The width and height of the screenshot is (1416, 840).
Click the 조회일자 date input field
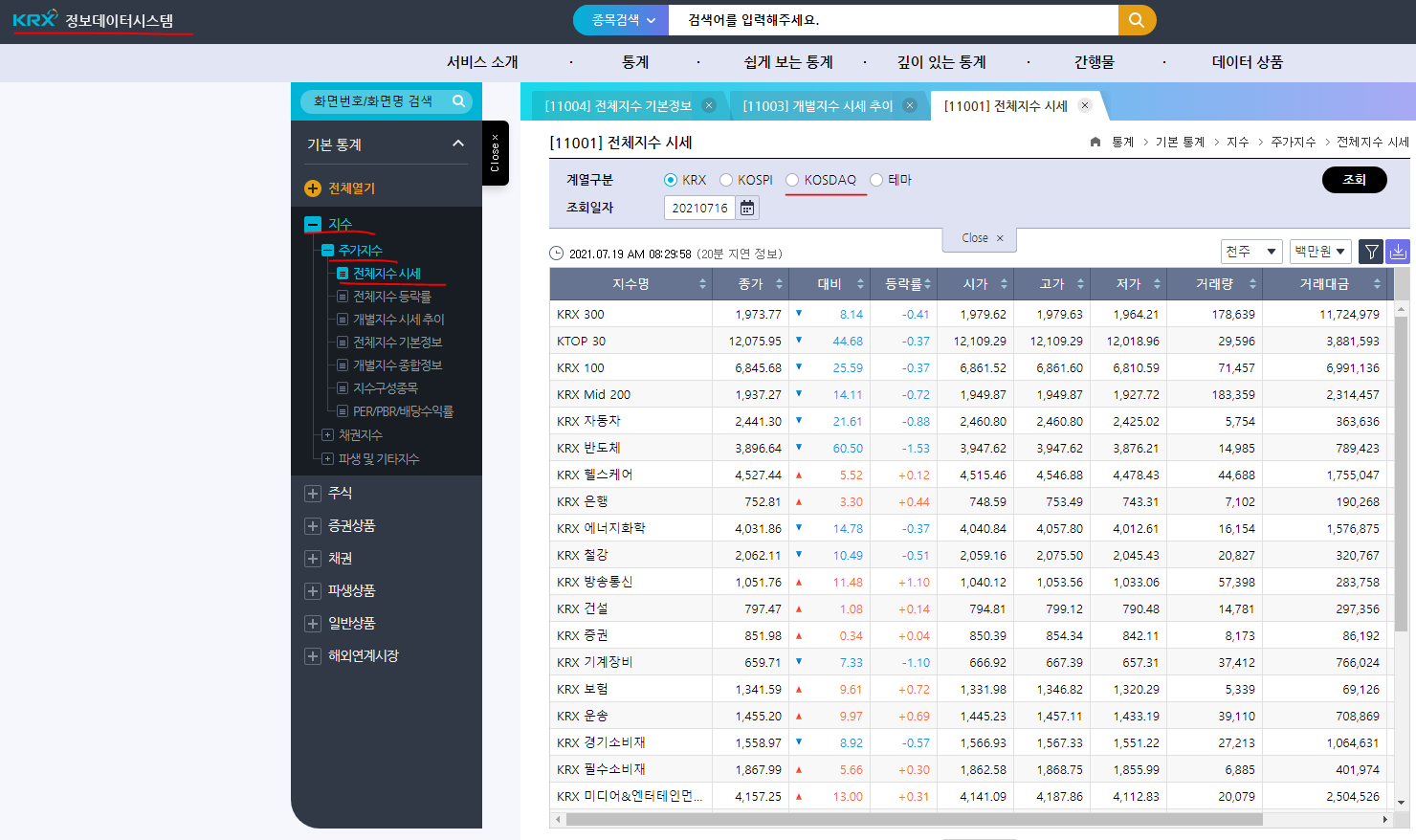tap(699, 208)
